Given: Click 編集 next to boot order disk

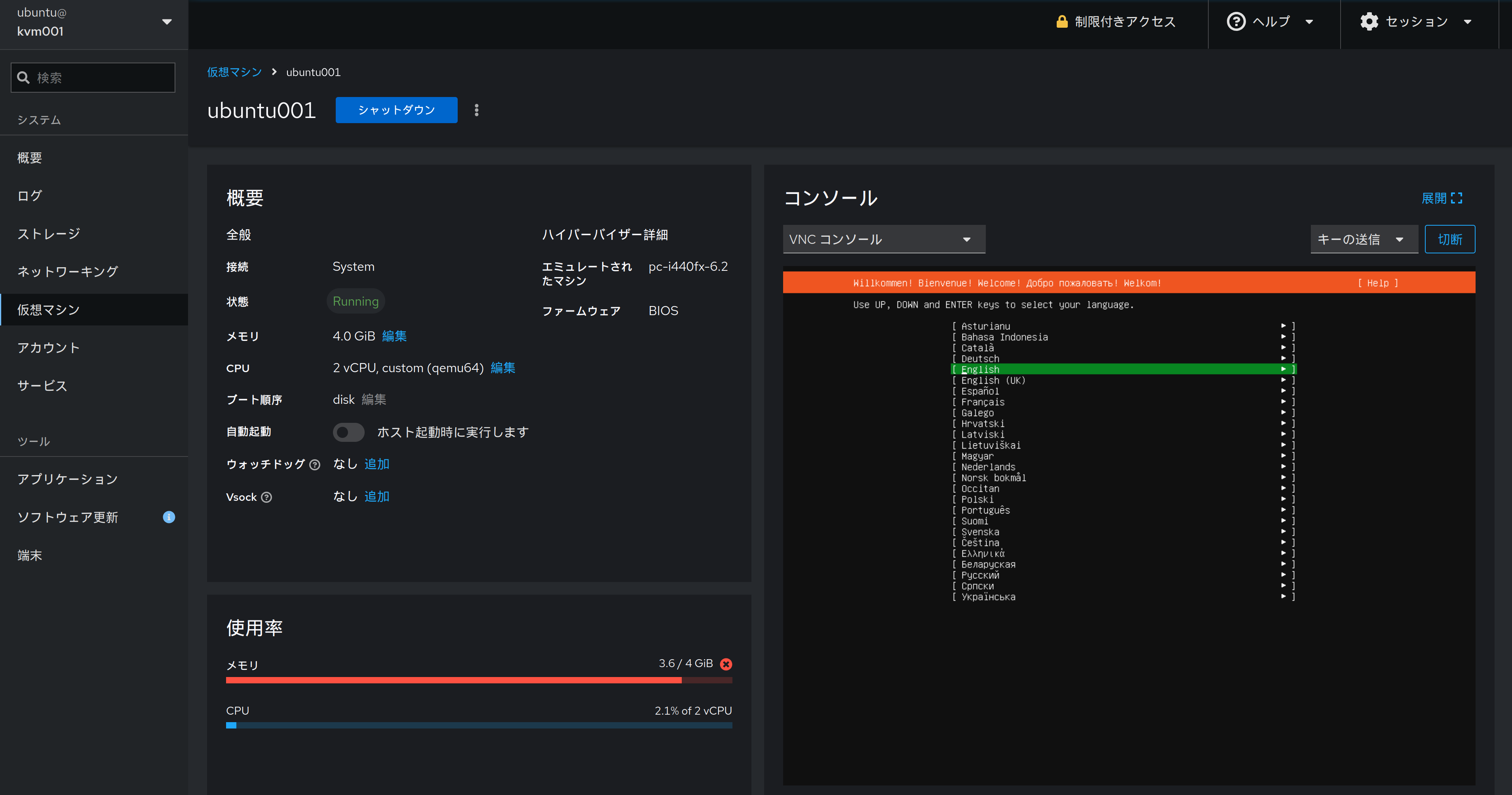Looking at the screenshot, I should click(373, 400).
